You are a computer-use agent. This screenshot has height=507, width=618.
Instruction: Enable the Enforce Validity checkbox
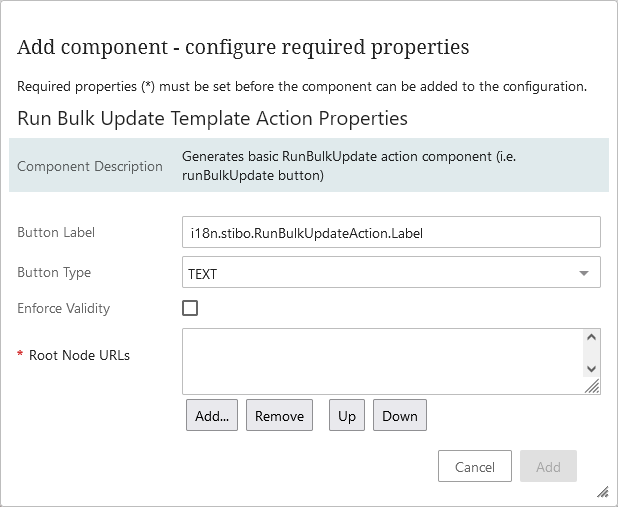pos(190,308)
